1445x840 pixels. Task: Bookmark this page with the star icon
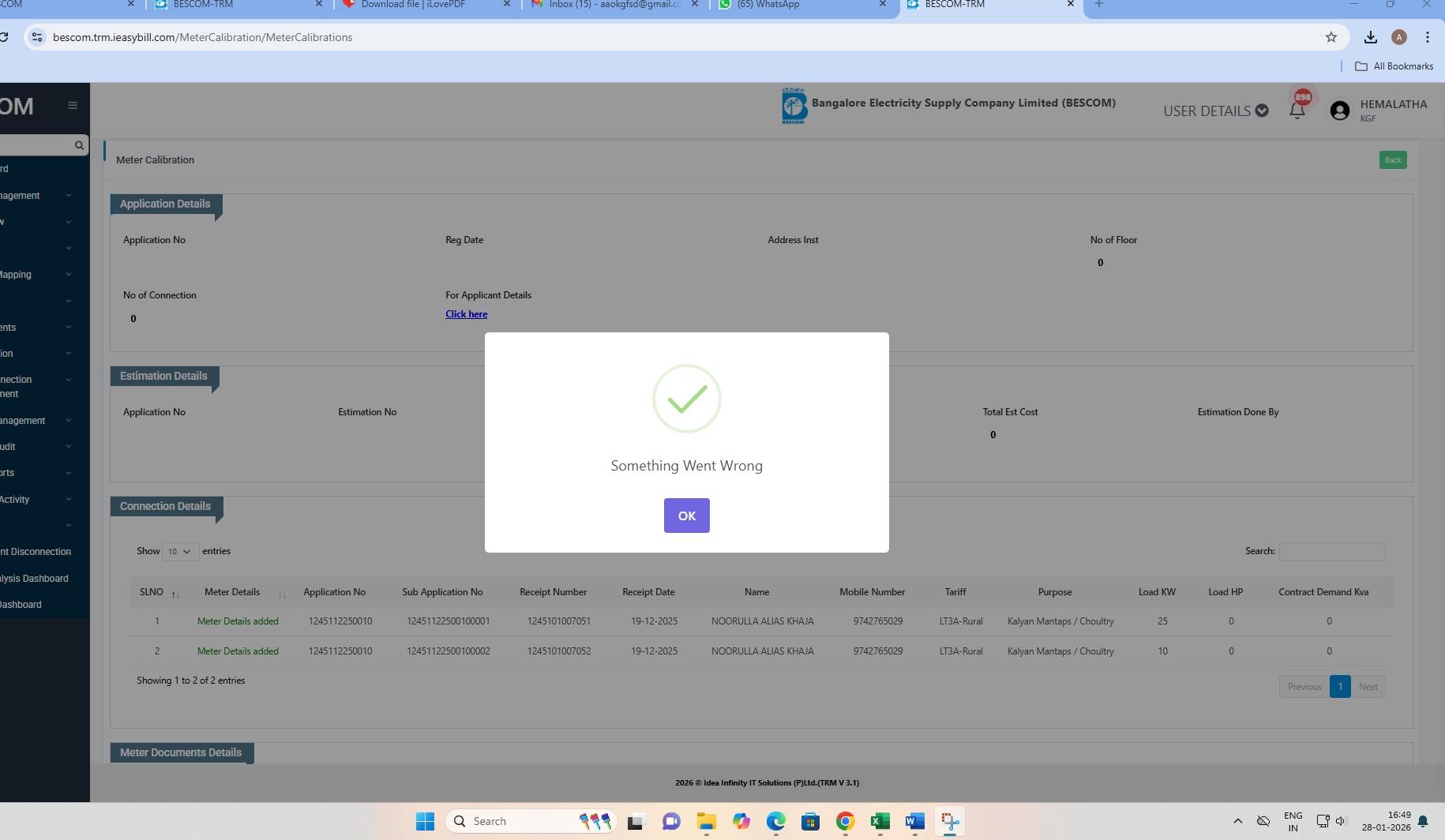click(1331, 37)
